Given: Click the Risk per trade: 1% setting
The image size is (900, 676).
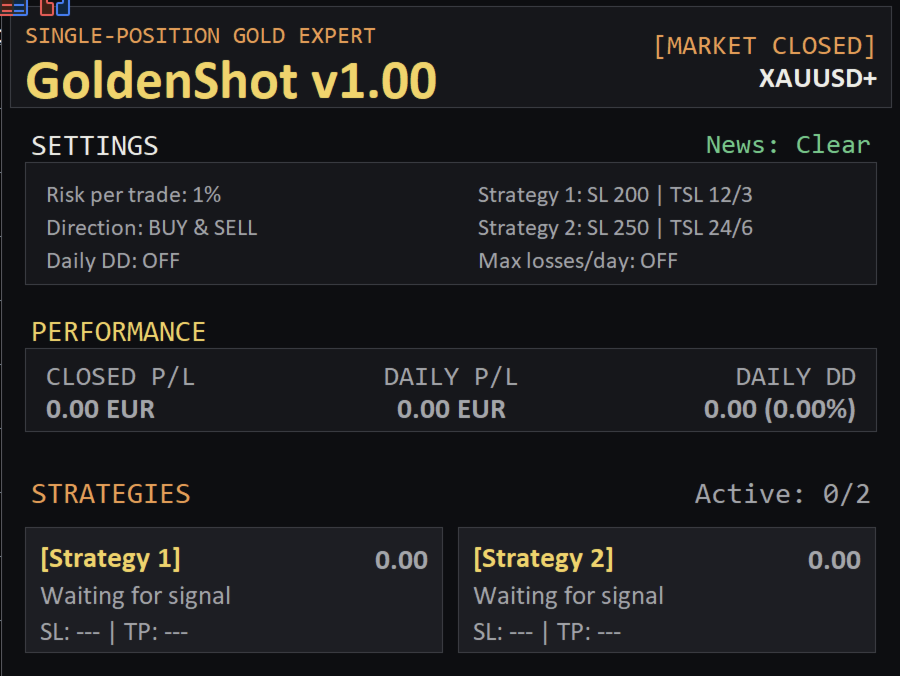Looking at the screenshot, I should click(x=134, y=195).
